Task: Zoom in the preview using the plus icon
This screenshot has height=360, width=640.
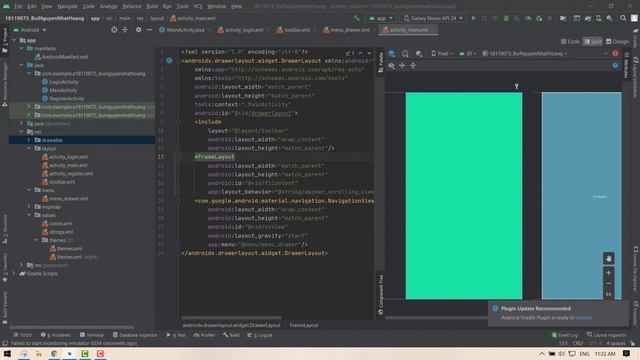Action: coord(609,273)
